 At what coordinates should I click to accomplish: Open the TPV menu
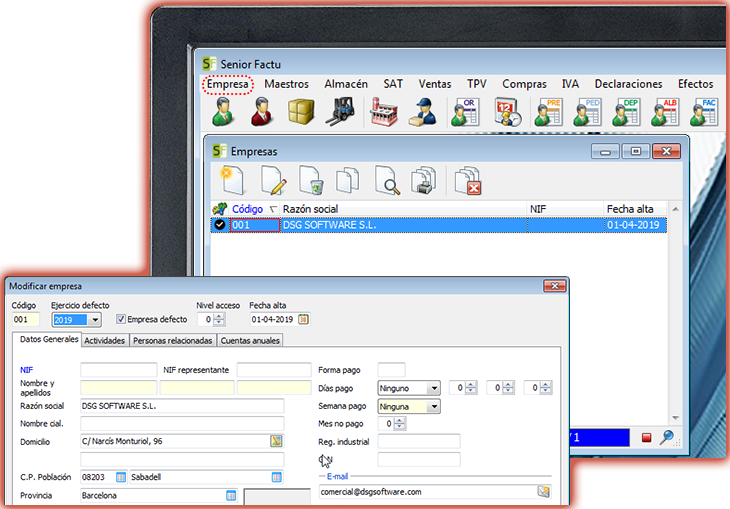point(477,84)
